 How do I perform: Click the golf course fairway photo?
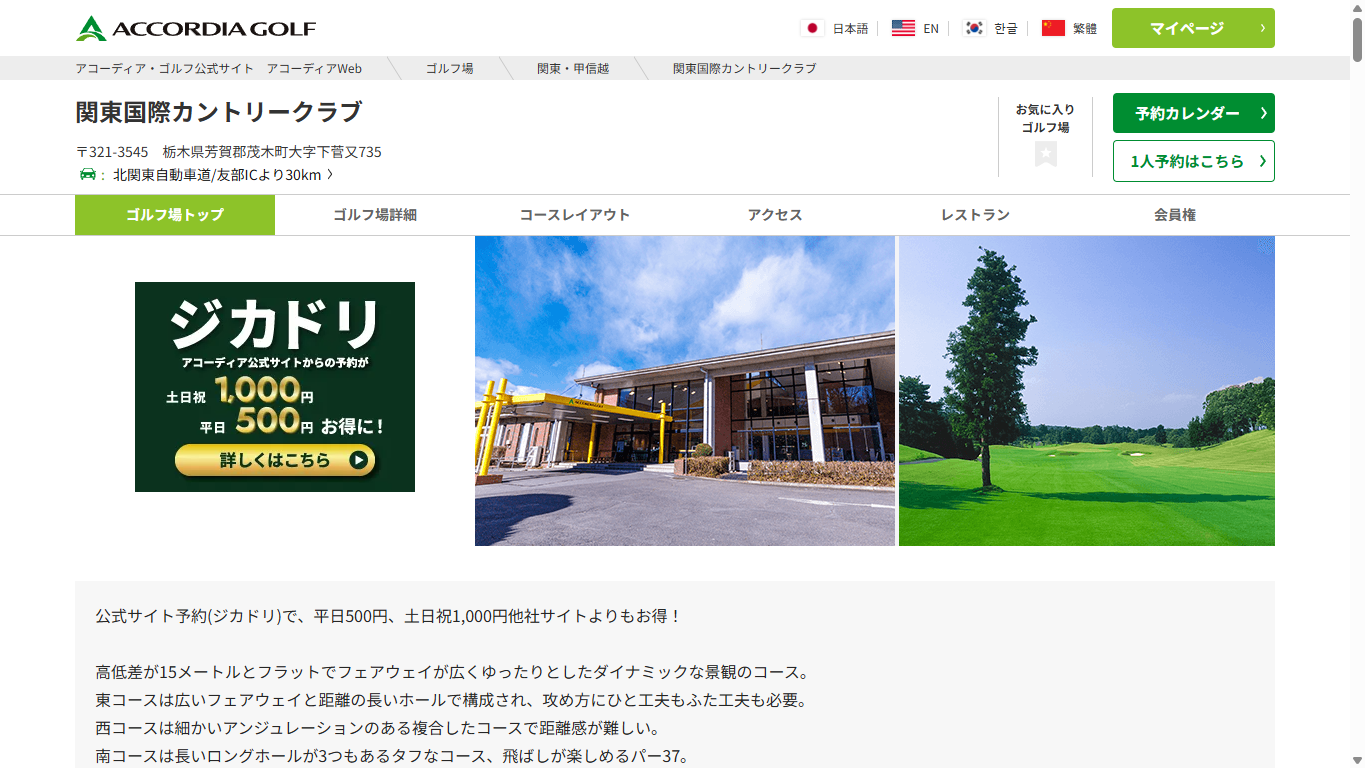[1087, 391]
